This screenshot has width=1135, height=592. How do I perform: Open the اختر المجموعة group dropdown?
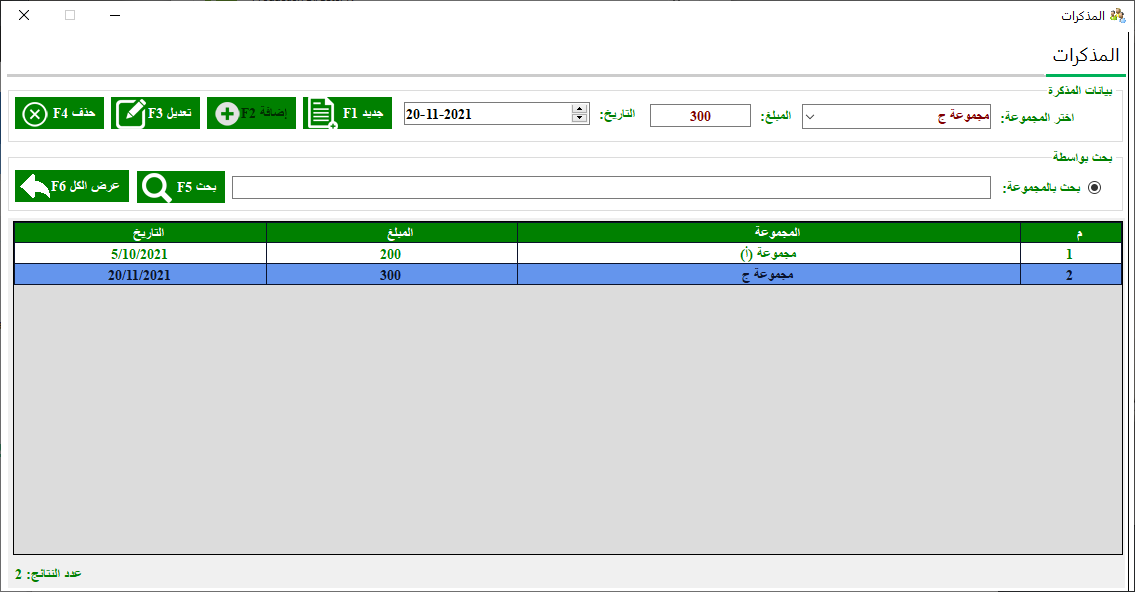[x=810, y=116]
